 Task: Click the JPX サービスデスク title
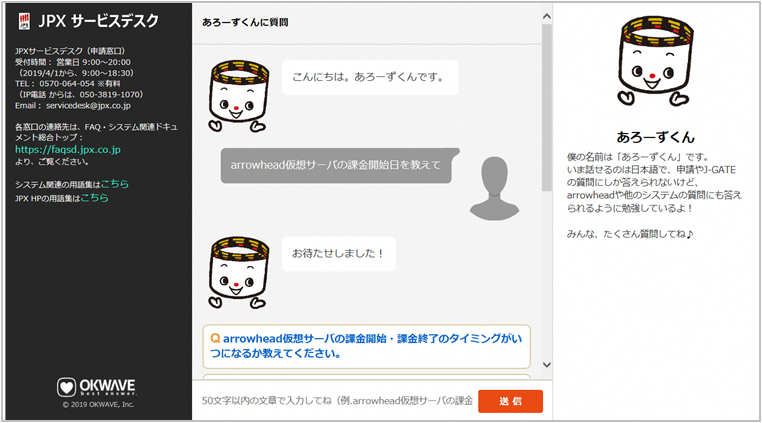click(99, 21)
